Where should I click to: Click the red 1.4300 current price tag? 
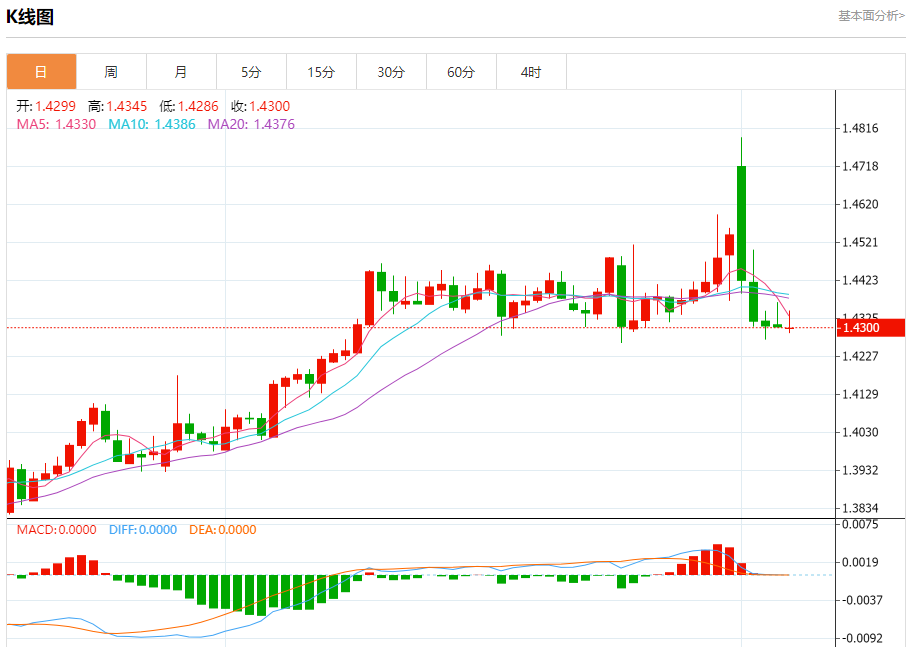tap(870, 328)
